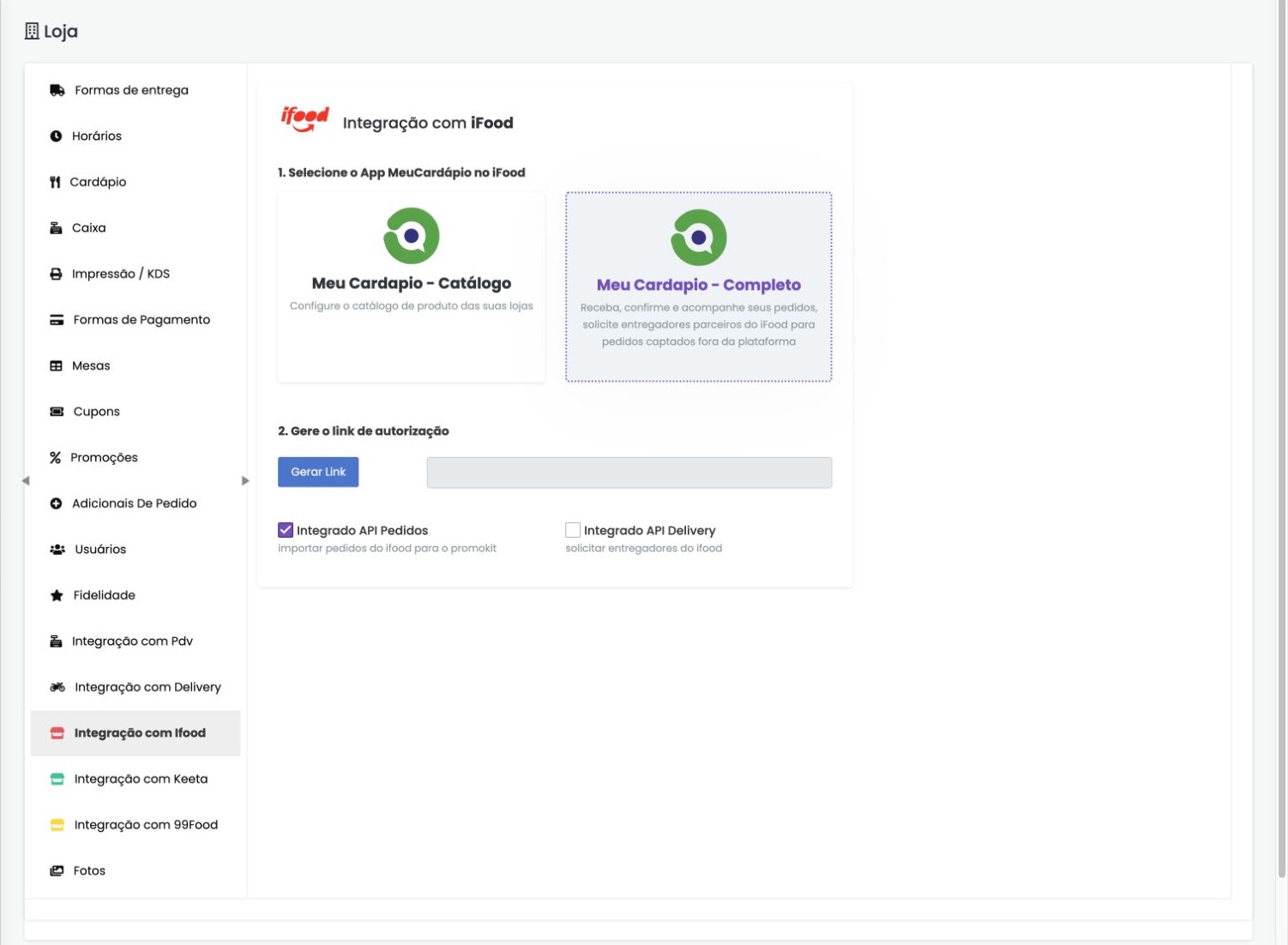Click the people icon next to Usuários
Viewport: 1288px width, 945px height.
tap(57, 550)
